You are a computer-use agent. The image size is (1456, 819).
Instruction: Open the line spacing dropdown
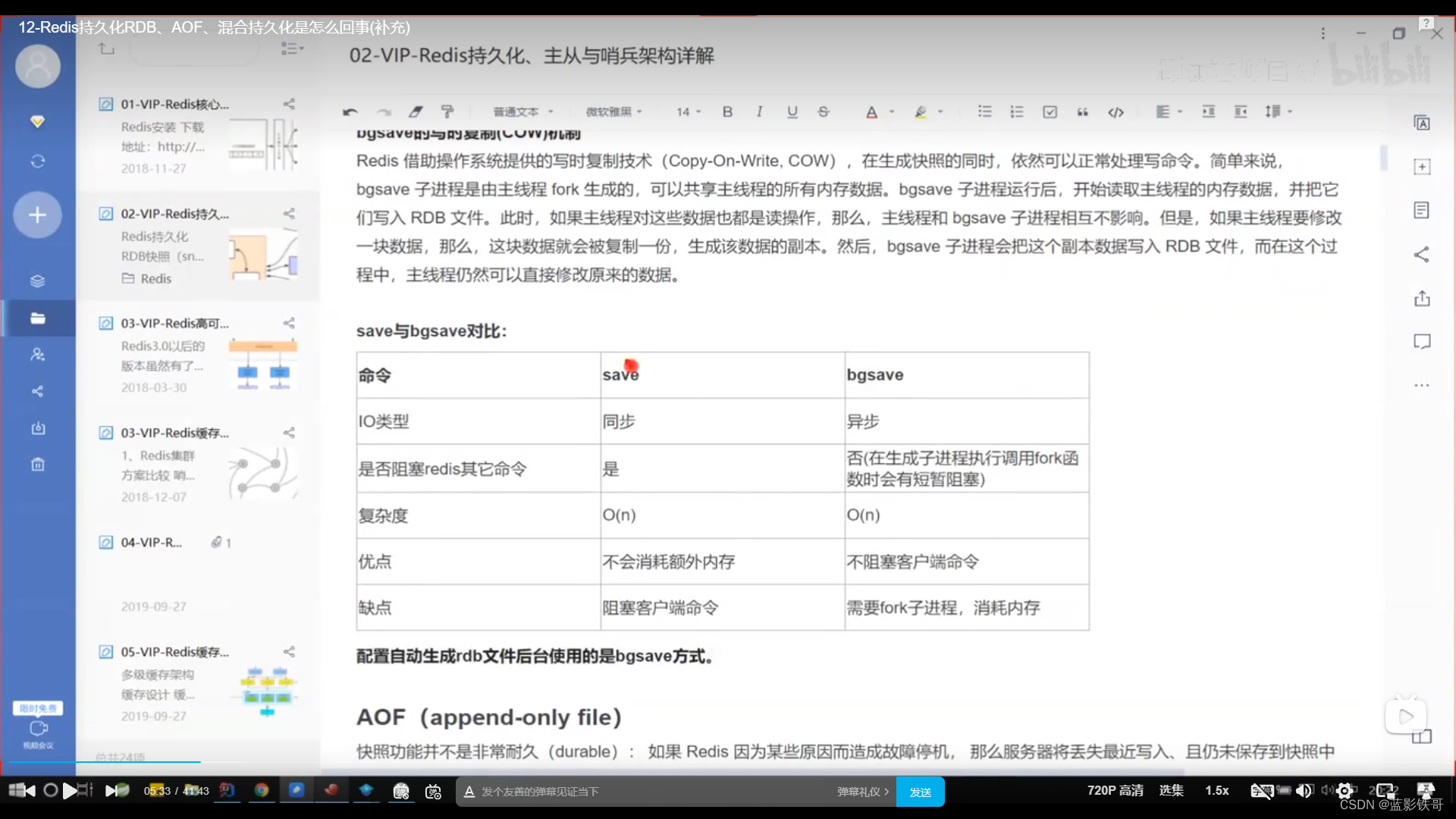(1279, 112)
